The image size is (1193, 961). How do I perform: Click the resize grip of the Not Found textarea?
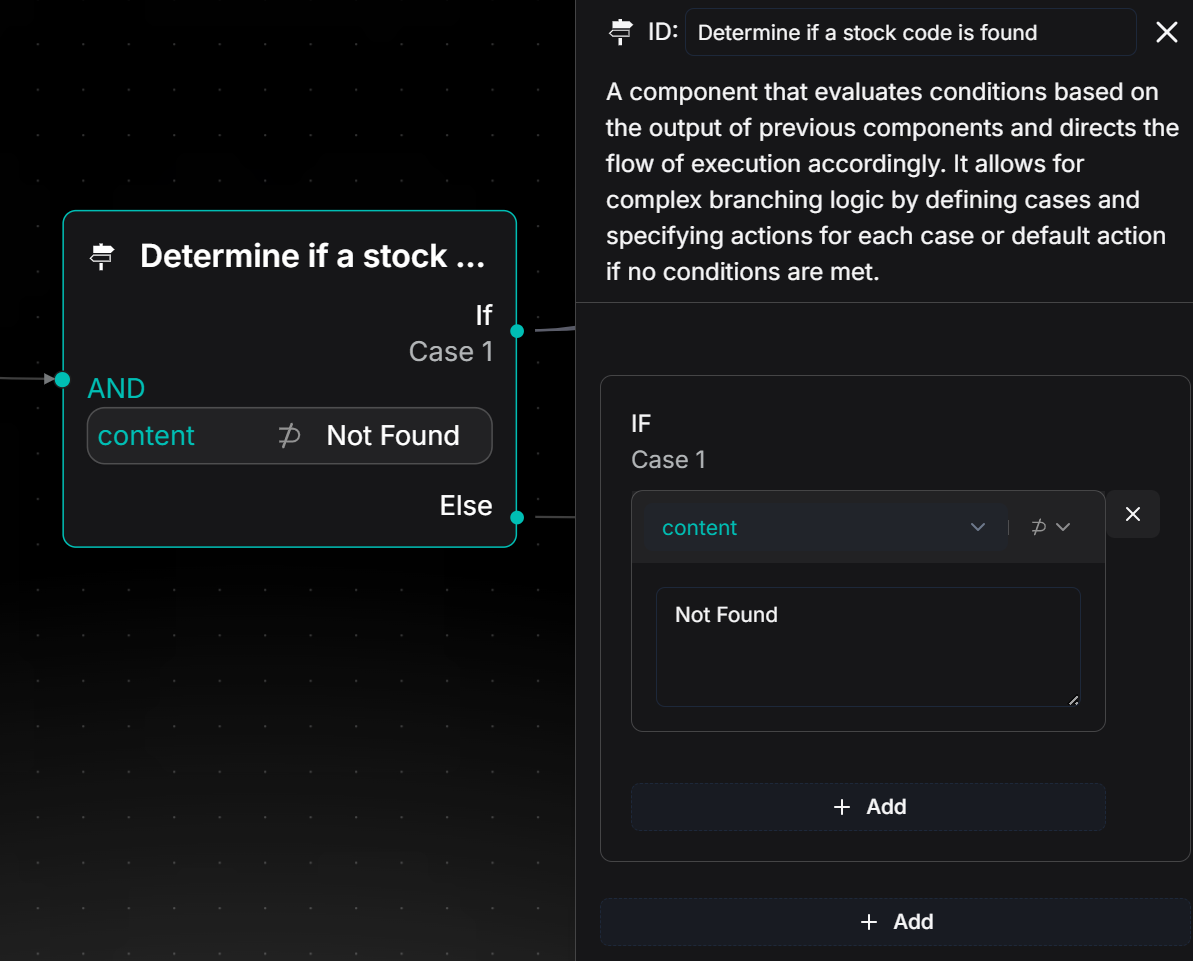click(x=1073, y=700)
